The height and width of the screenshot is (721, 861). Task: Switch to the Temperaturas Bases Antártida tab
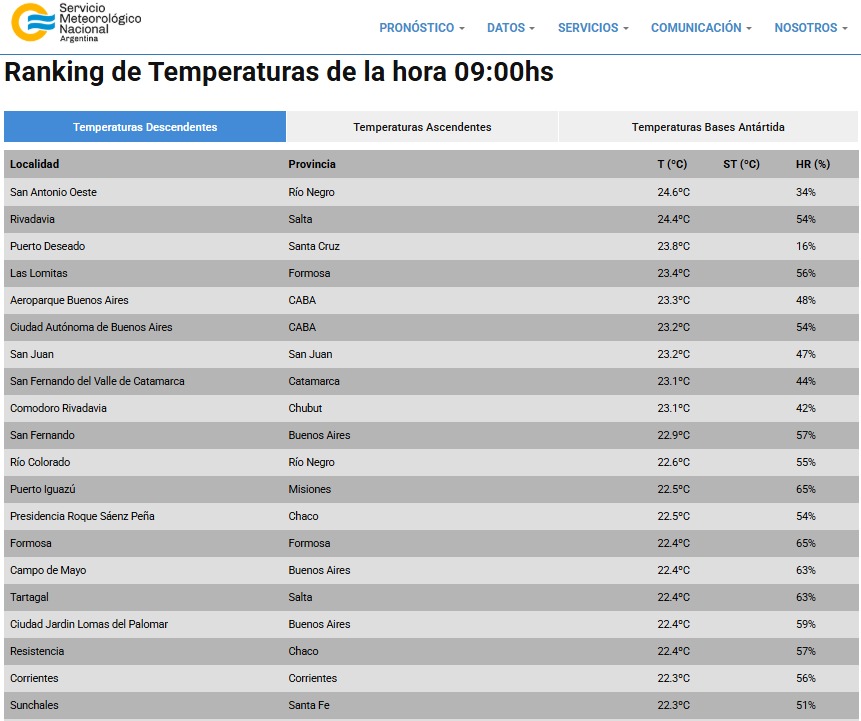click(x=707, y=126)
